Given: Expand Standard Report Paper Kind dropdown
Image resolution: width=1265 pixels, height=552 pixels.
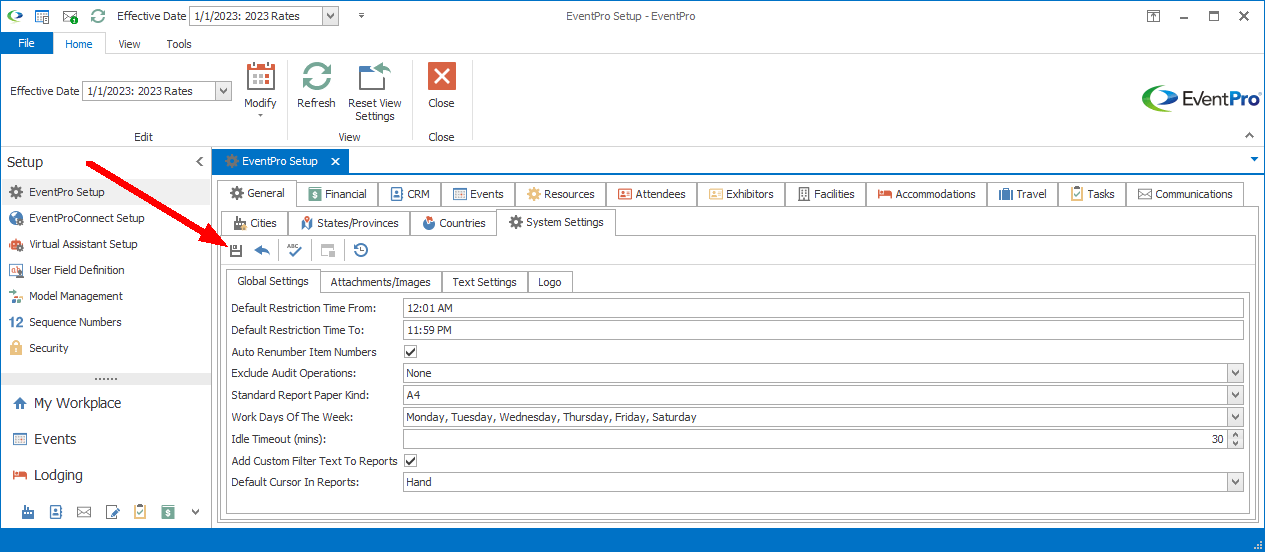Looking at the screenshot, I should (1235, 395).
